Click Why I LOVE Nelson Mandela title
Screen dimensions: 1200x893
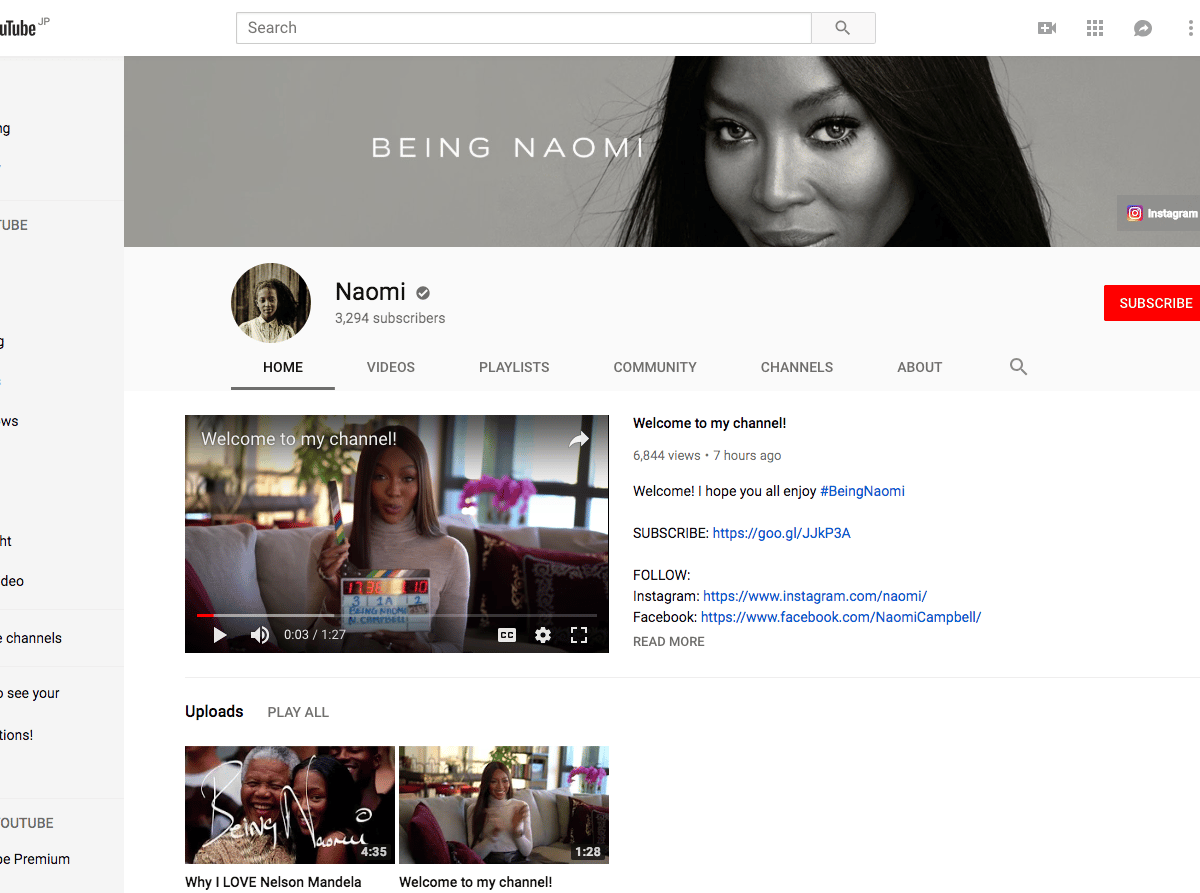[273, 882]
